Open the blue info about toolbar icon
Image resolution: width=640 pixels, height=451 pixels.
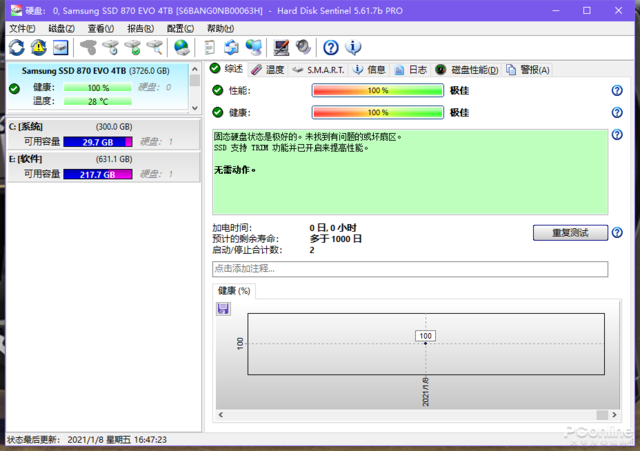point(353,48)
